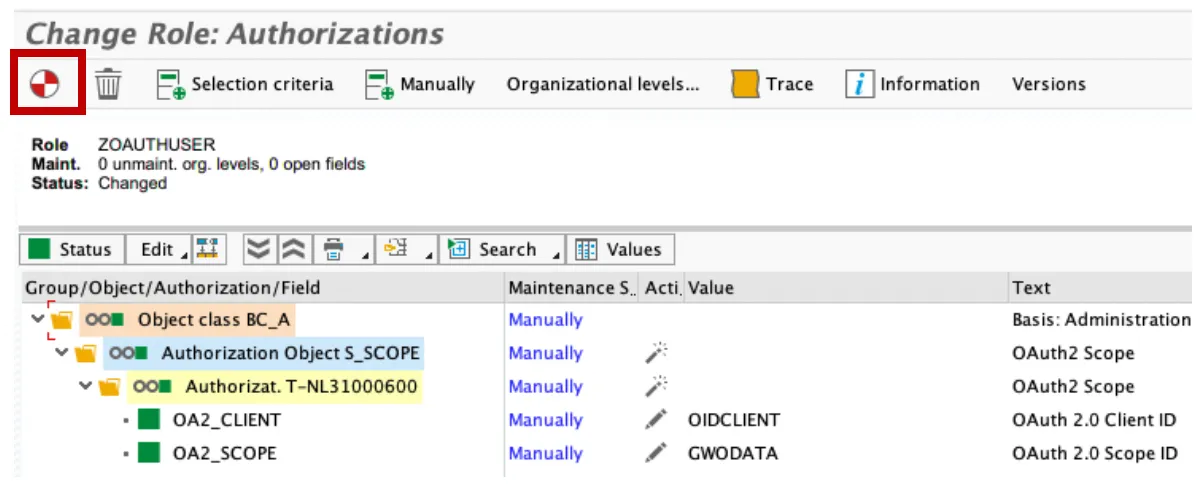Select the GWODATA value cell

732,453
